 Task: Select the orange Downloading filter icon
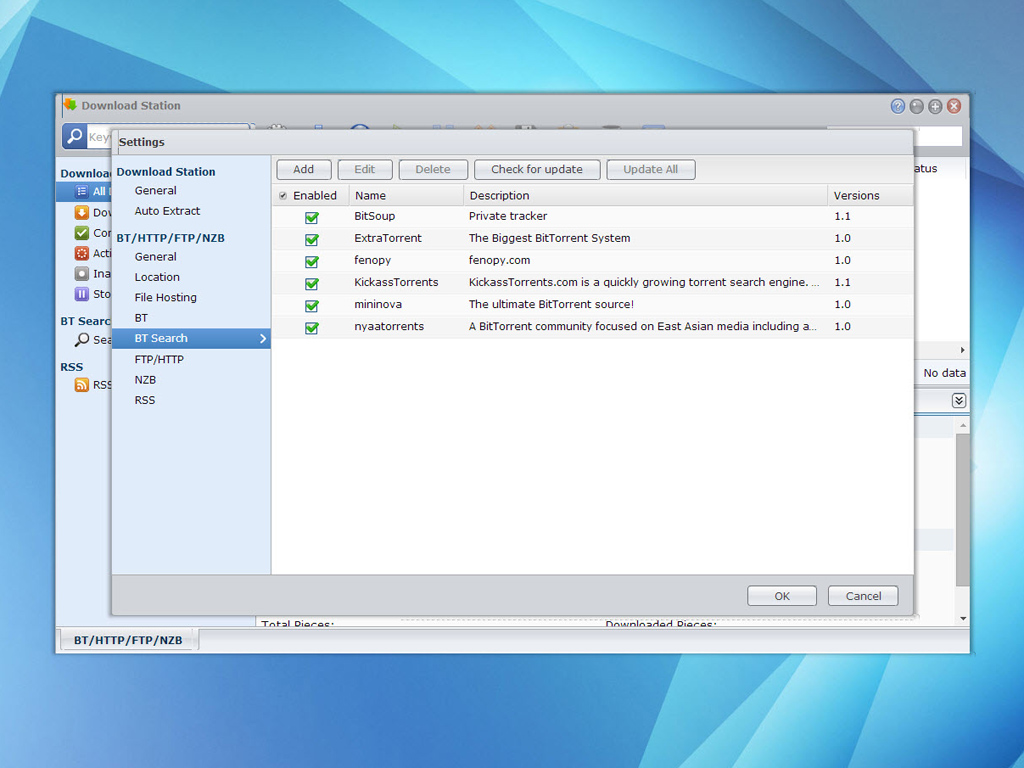pyautogui.click(x=82, y=212)
